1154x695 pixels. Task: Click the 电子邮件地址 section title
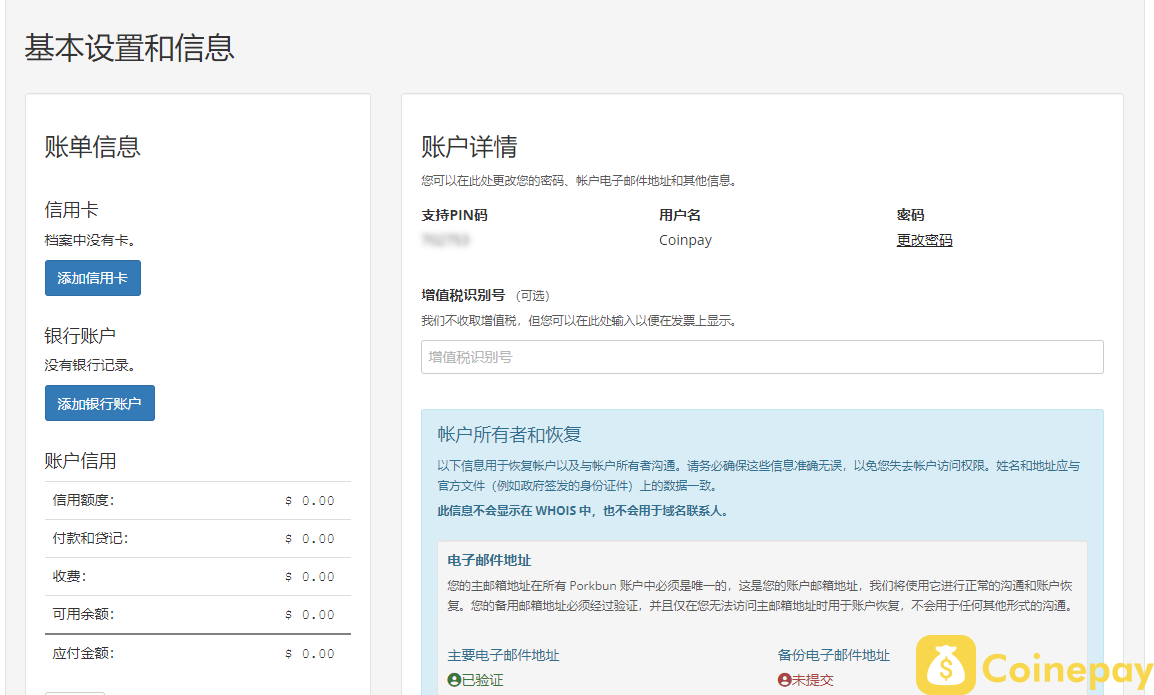(489, 560)
